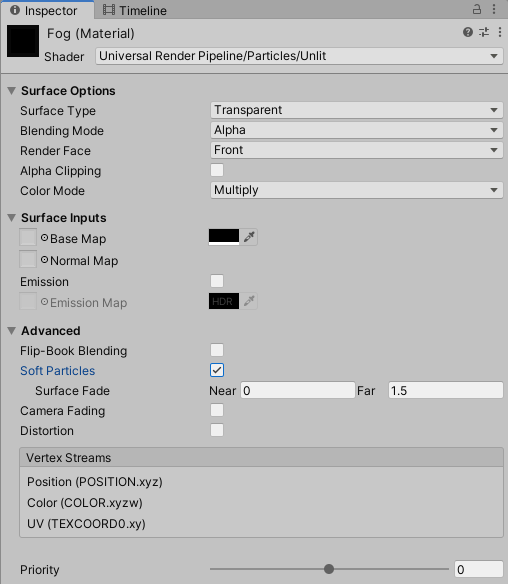Click the Surface Type label

tap(58, 111)
